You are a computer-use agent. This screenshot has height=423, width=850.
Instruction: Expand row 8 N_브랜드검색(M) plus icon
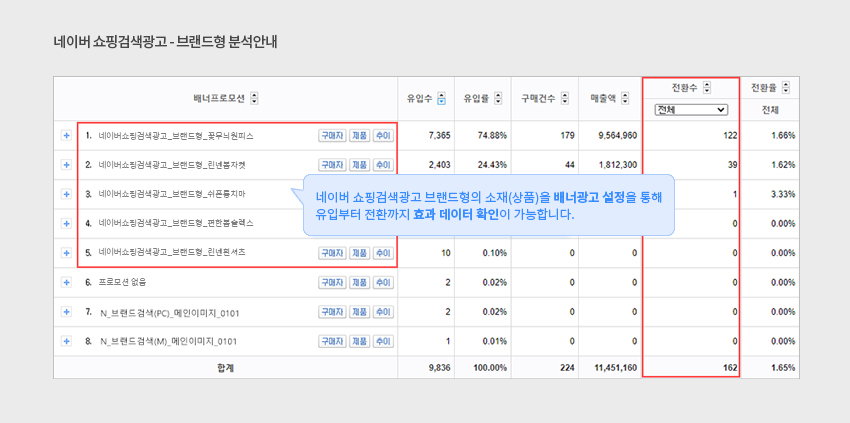tap(66, 341)
